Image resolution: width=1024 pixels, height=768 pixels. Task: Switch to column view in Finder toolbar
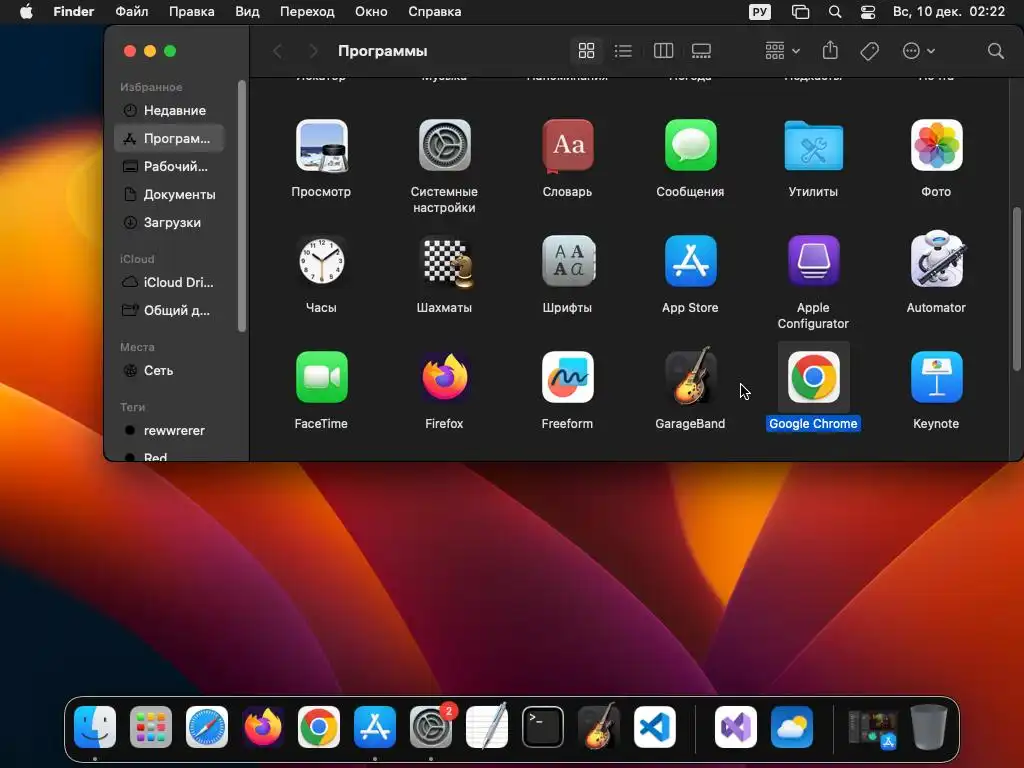click(663, 51)
